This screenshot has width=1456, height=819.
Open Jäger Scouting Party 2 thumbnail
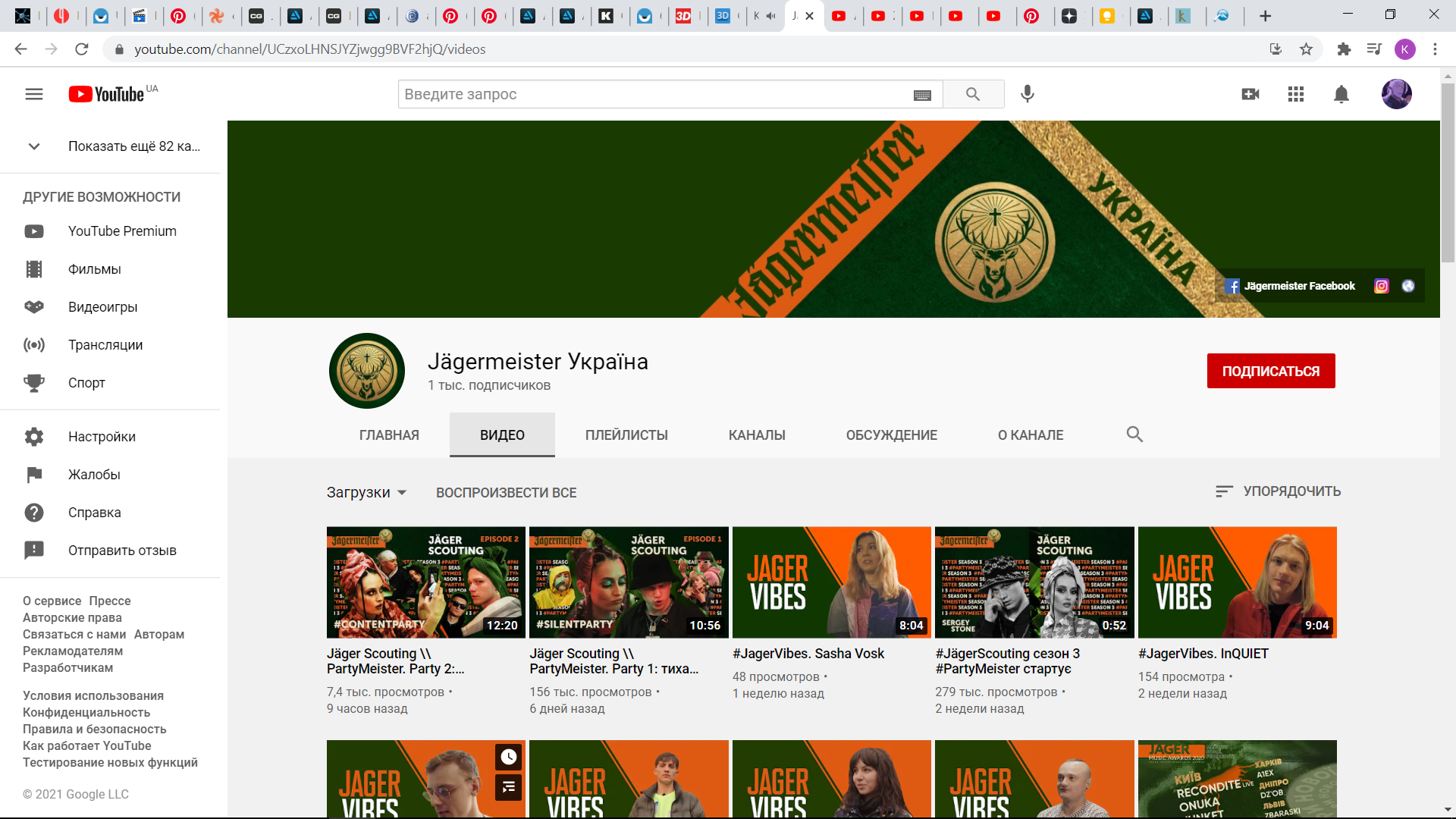point(426,582)
